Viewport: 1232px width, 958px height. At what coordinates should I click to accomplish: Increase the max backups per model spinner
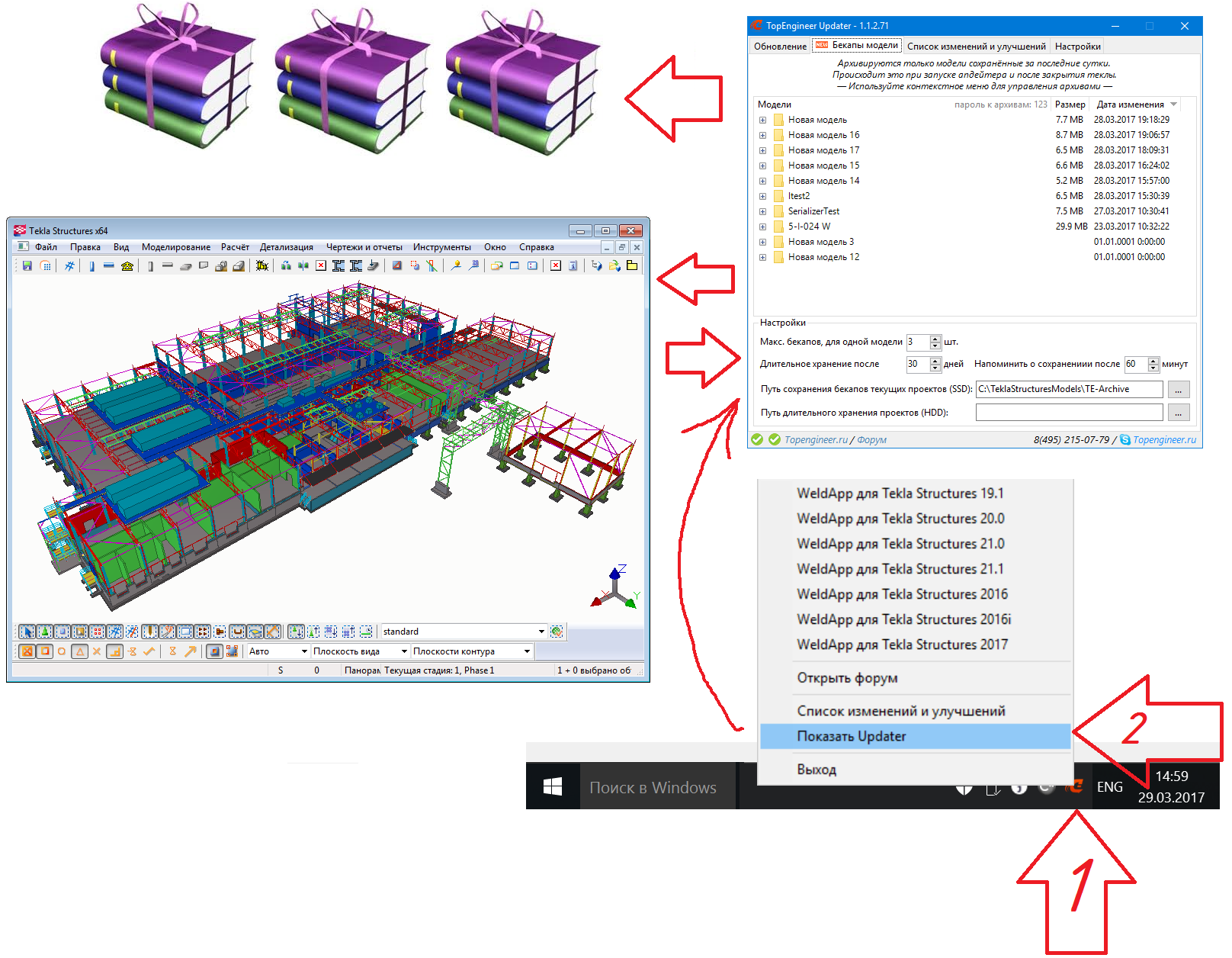point(935,338)
